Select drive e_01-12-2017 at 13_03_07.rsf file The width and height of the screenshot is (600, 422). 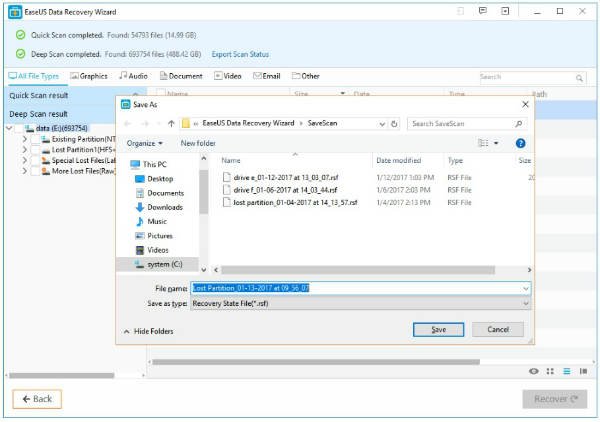point(285,178)
